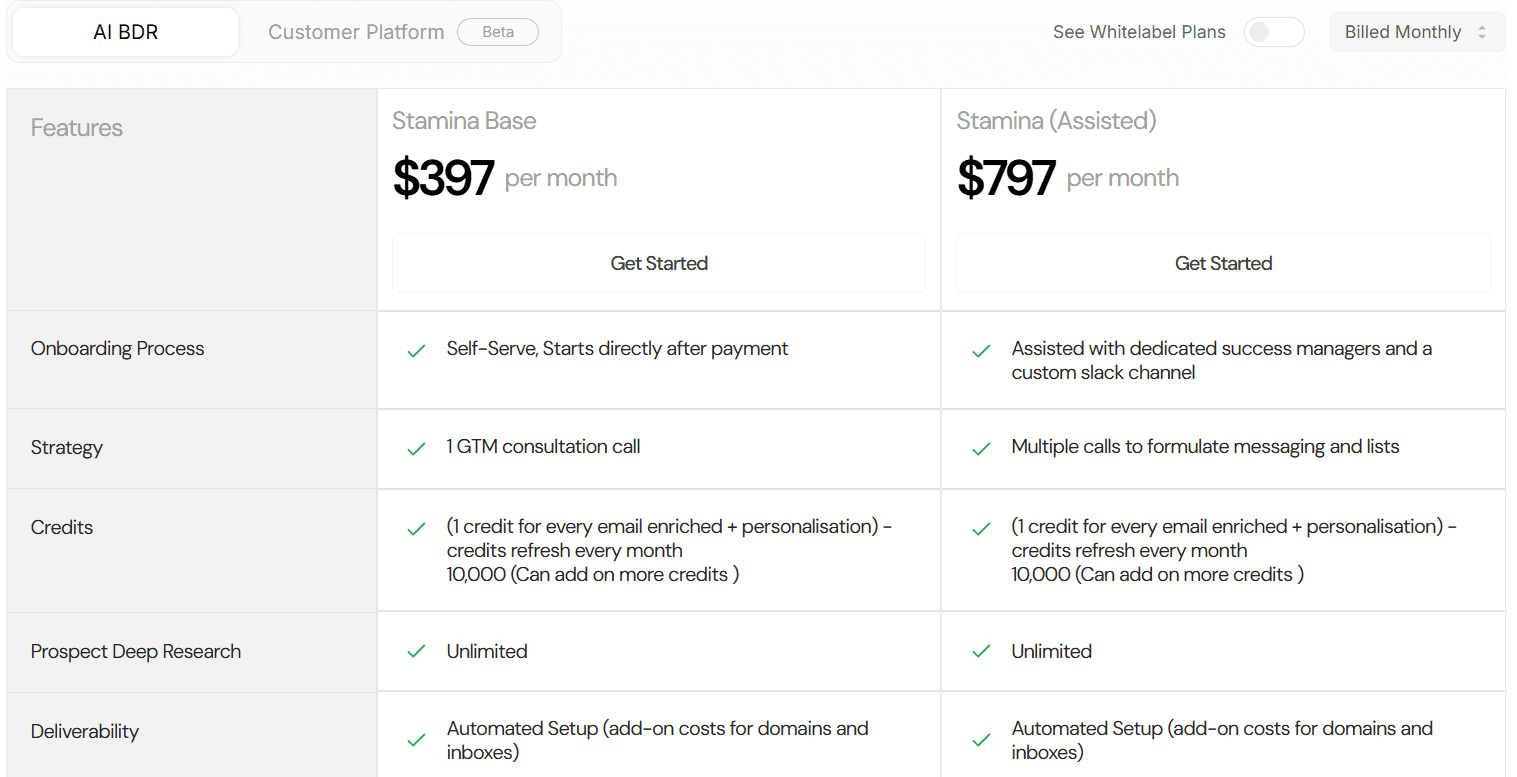This screenshot has height=777, width=1517.
Task: Click the Strategy row label
Action: pos(67,447)
